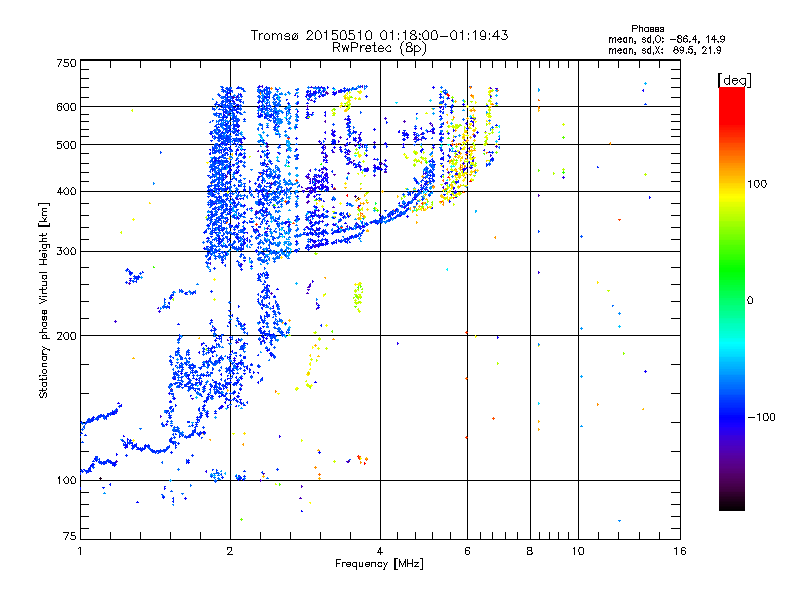This screenshot has height=600, width=800.
Task: Click the 'RwPretec (8p)' subtitle
Action: tap(380, 48)
